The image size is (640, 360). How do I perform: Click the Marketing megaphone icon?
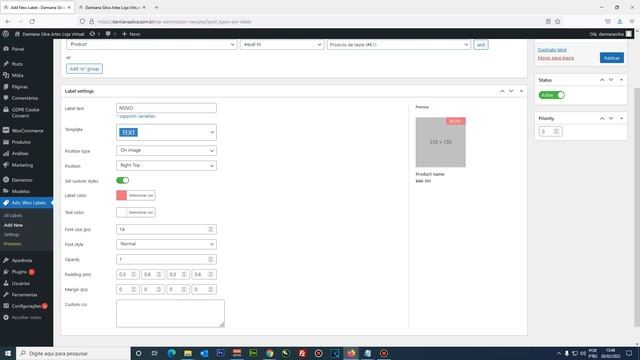(x=6, y=165)
